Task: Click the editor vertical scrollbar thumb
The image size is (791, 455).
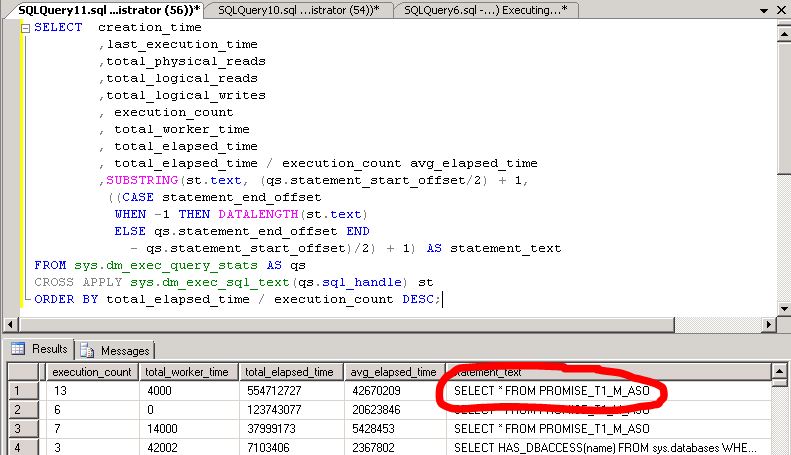Action: pos(783,108)
